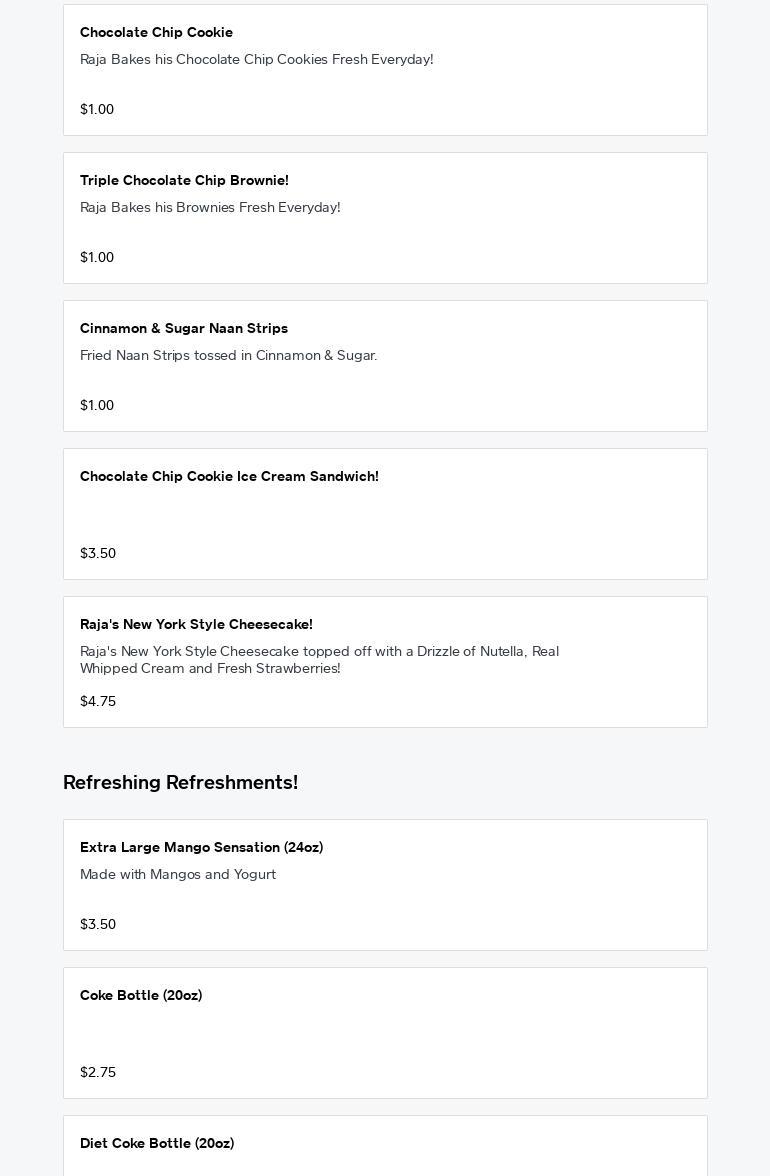Screen dimensions: 770x1176
Task: Click the $4.75 cheesecake price
Action: (x=98, y=702)
